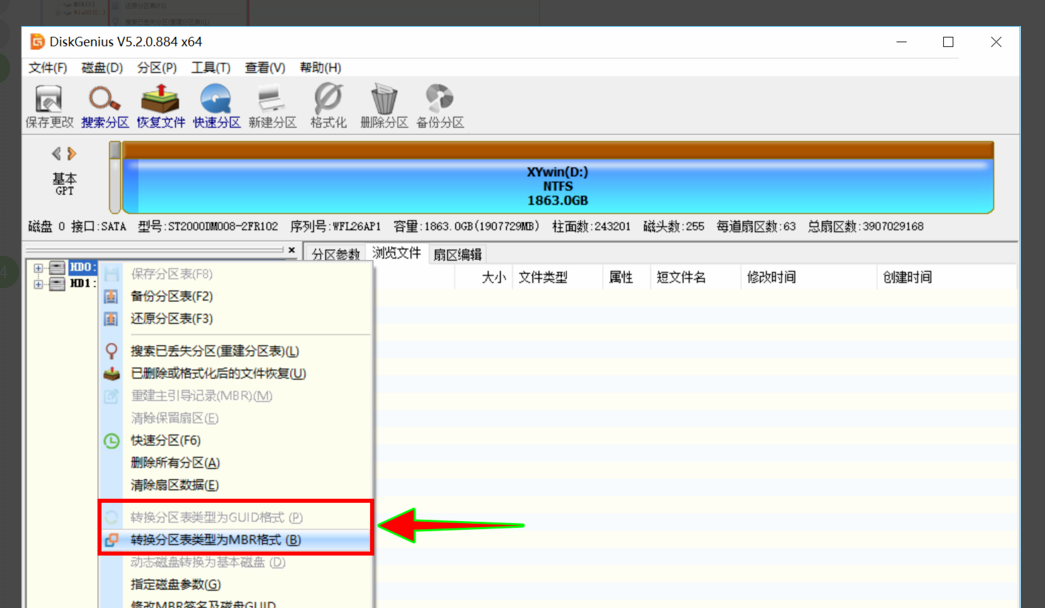
Task: Open the 查看(V) menu
Action: (265, 67)
